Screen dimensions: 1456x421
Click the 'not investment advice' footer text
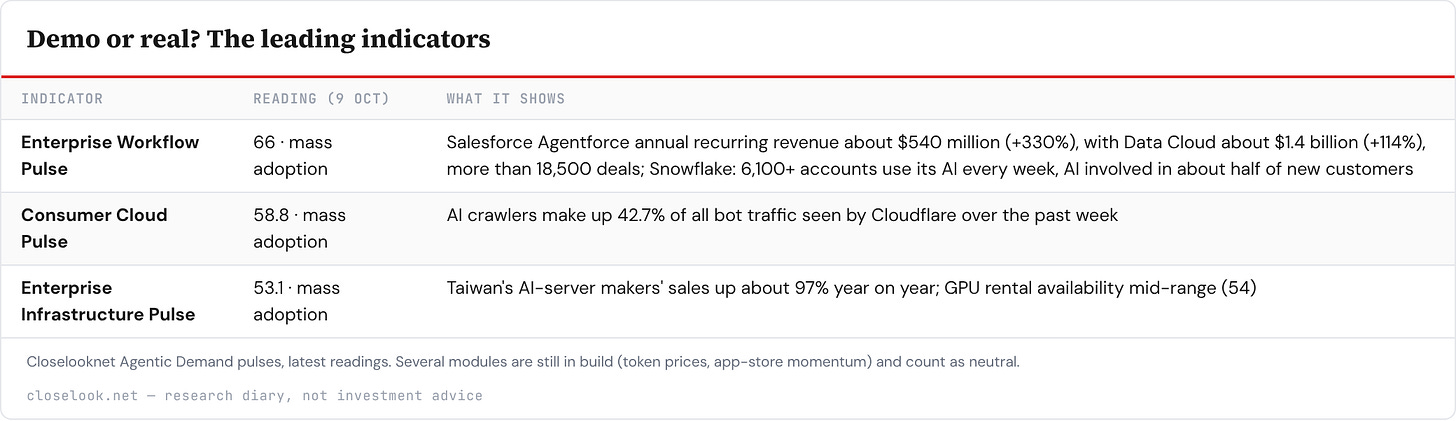(x=393, y=395)
